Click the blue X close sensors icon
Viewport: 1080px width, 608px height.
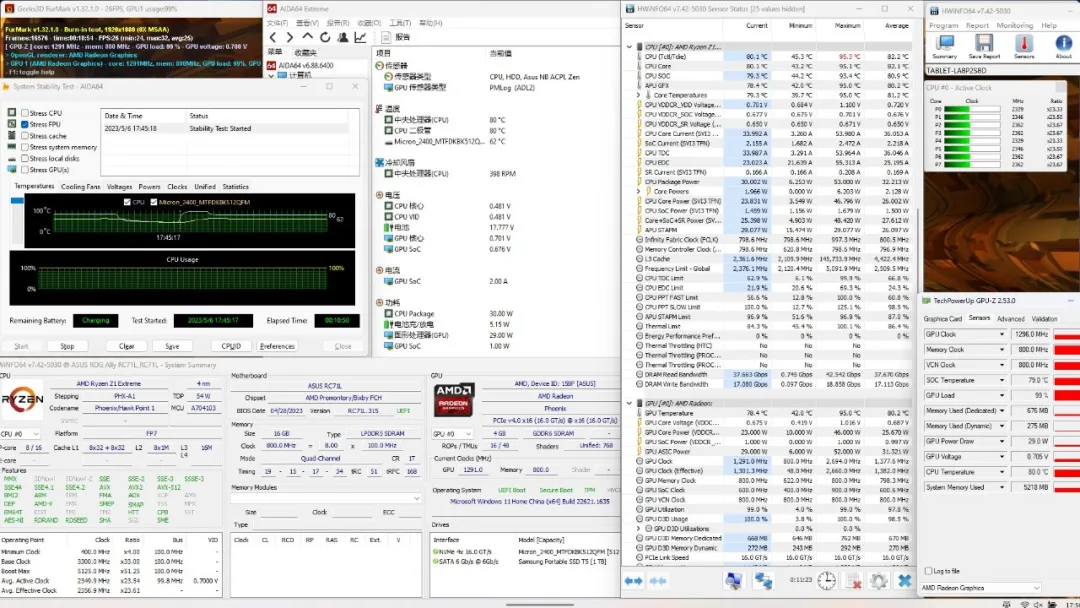coord(904,580)
